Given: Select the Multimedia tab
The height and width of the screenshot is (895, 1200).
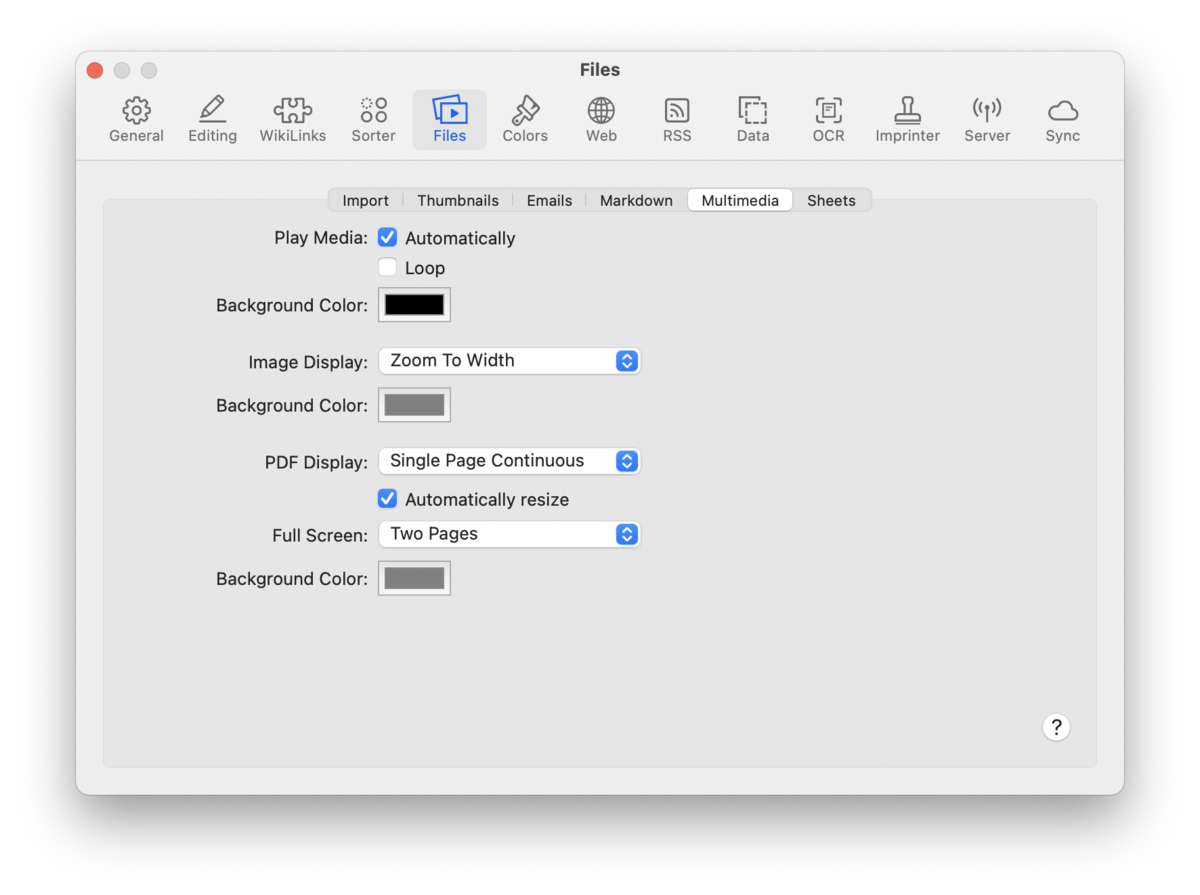Looking at the screenshot, I should coord(740,200).
